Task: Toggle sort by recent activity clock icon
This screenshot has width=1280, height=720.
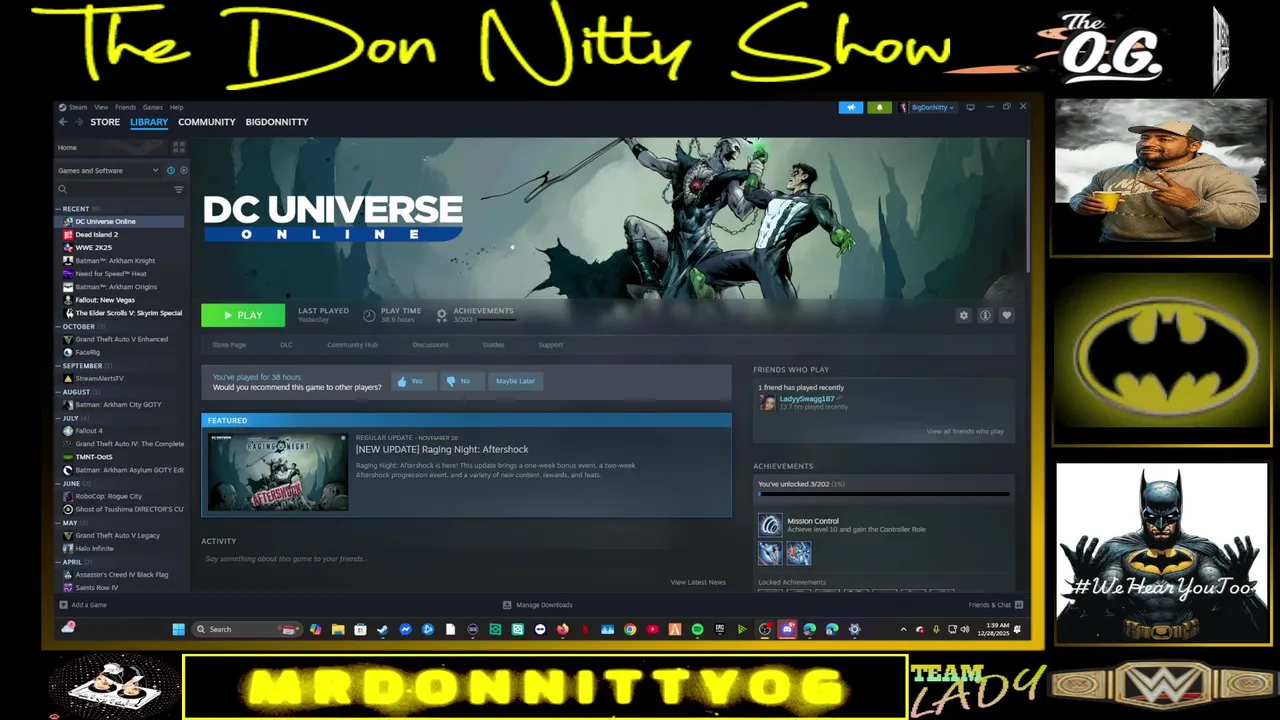Action: [171, 170]
